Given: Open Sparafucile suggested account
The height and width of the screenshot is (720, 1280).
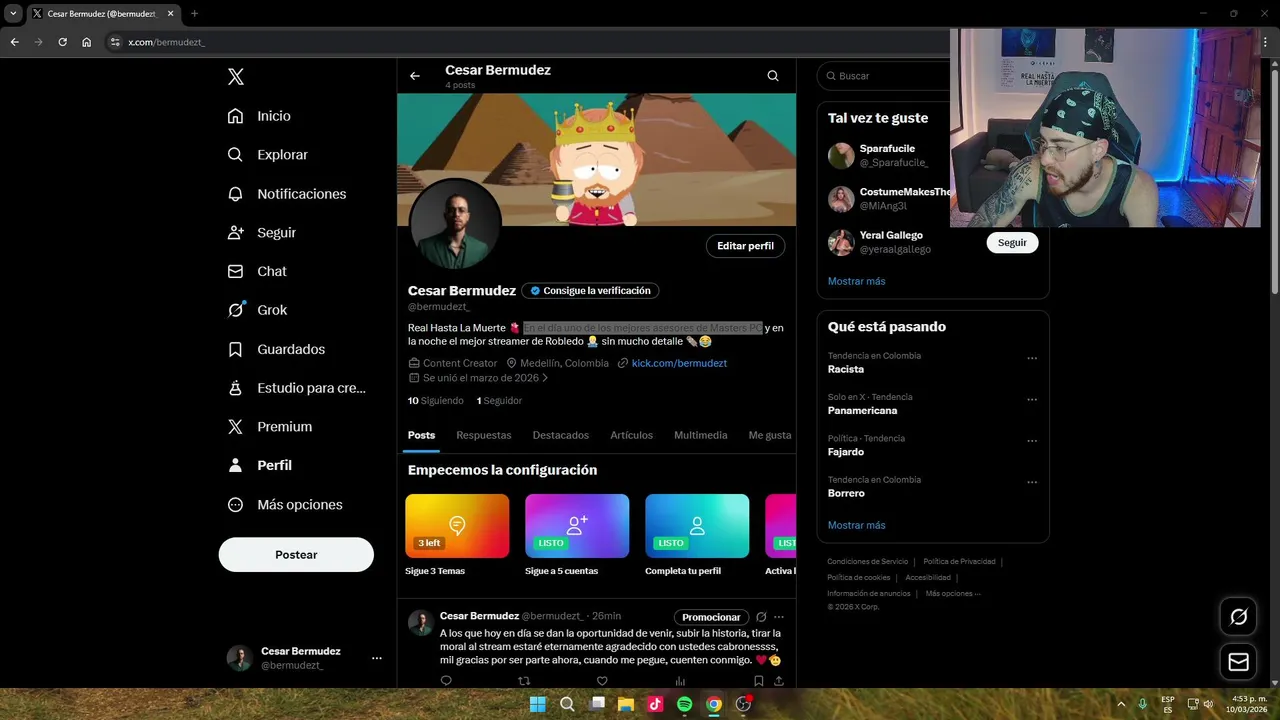Looking at the screenshot, I should tap(888, 155).
